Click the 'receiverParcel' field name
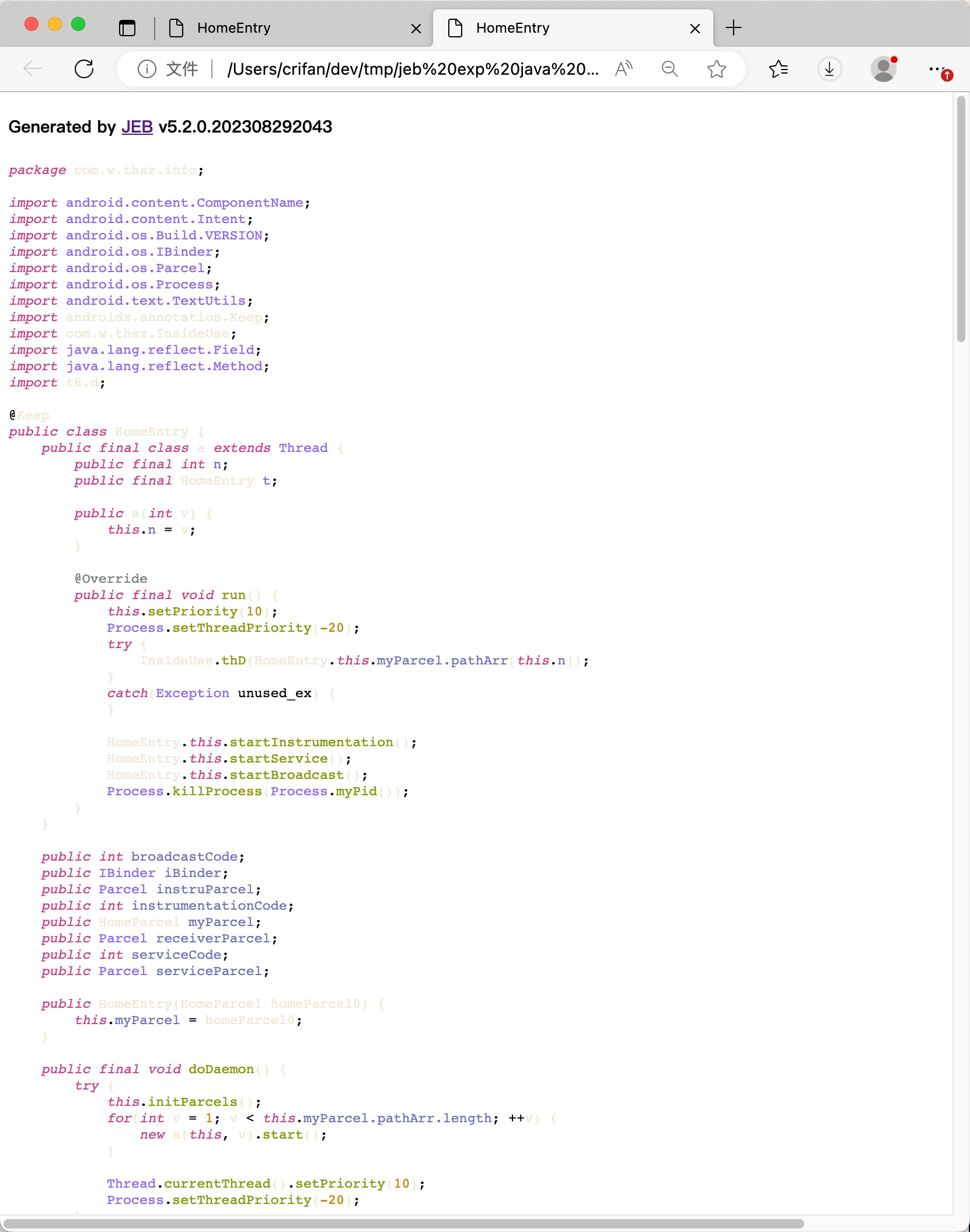970x1232 pixels. pos(213,938)
